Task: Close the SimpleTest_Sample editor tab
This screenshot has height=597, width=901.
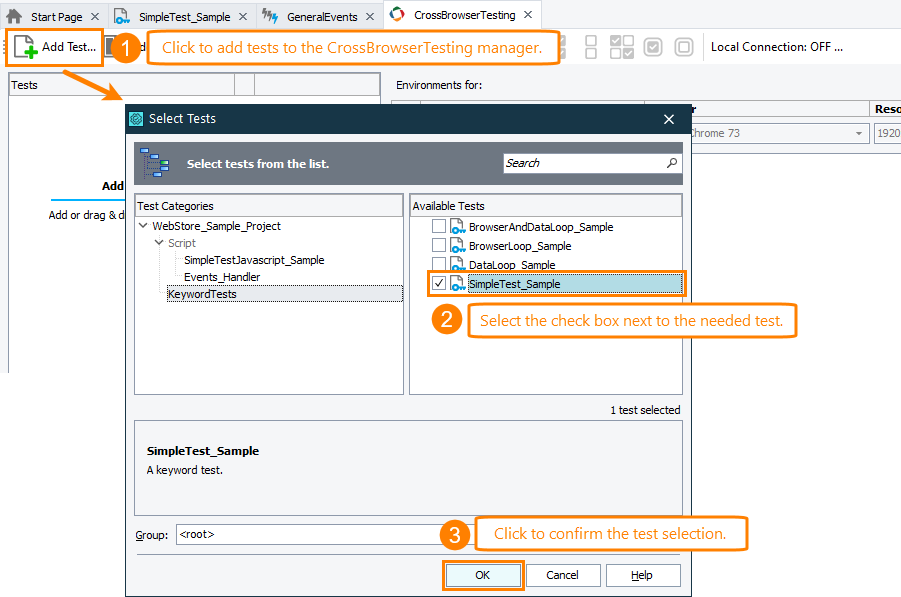Action: tap(243, 17)
